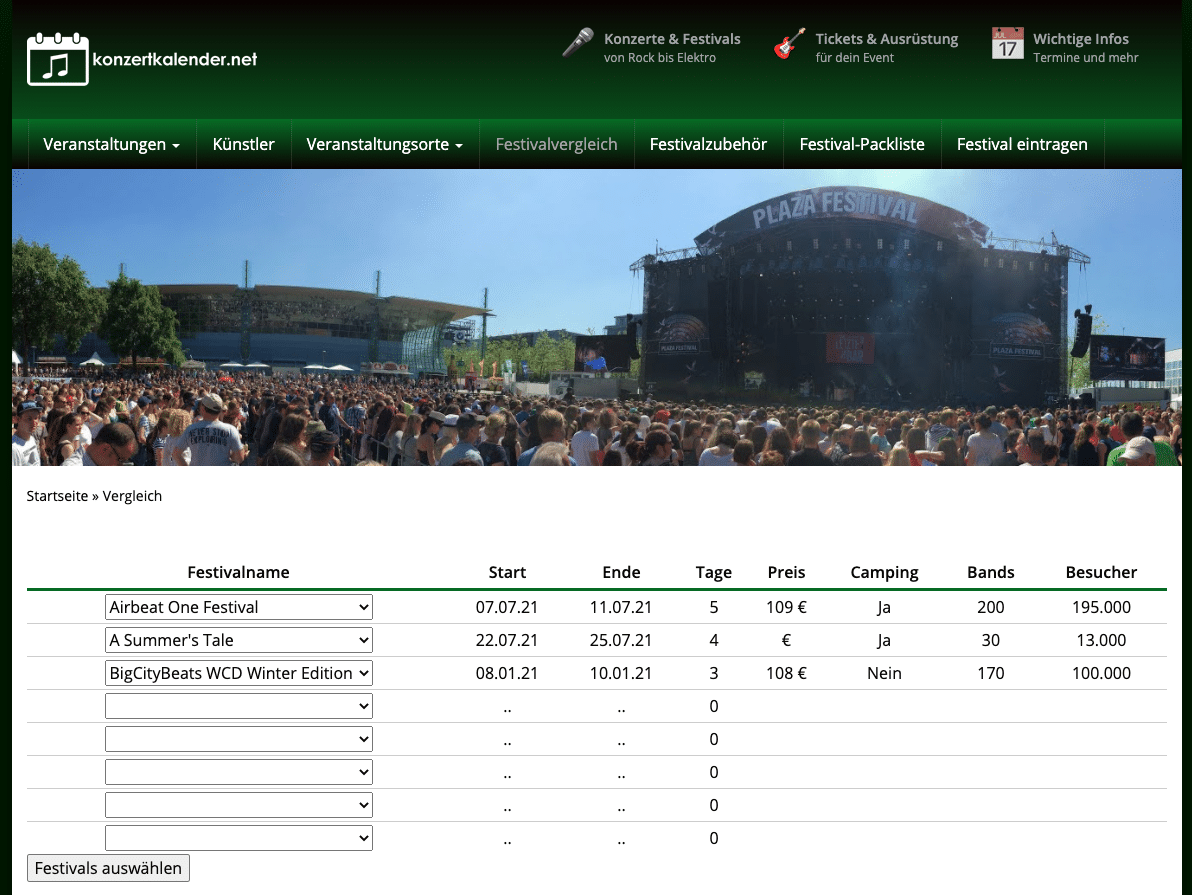Navigate to Festivalzubehör
This screenshot has width=1192, height=895.
click(709, 144)
